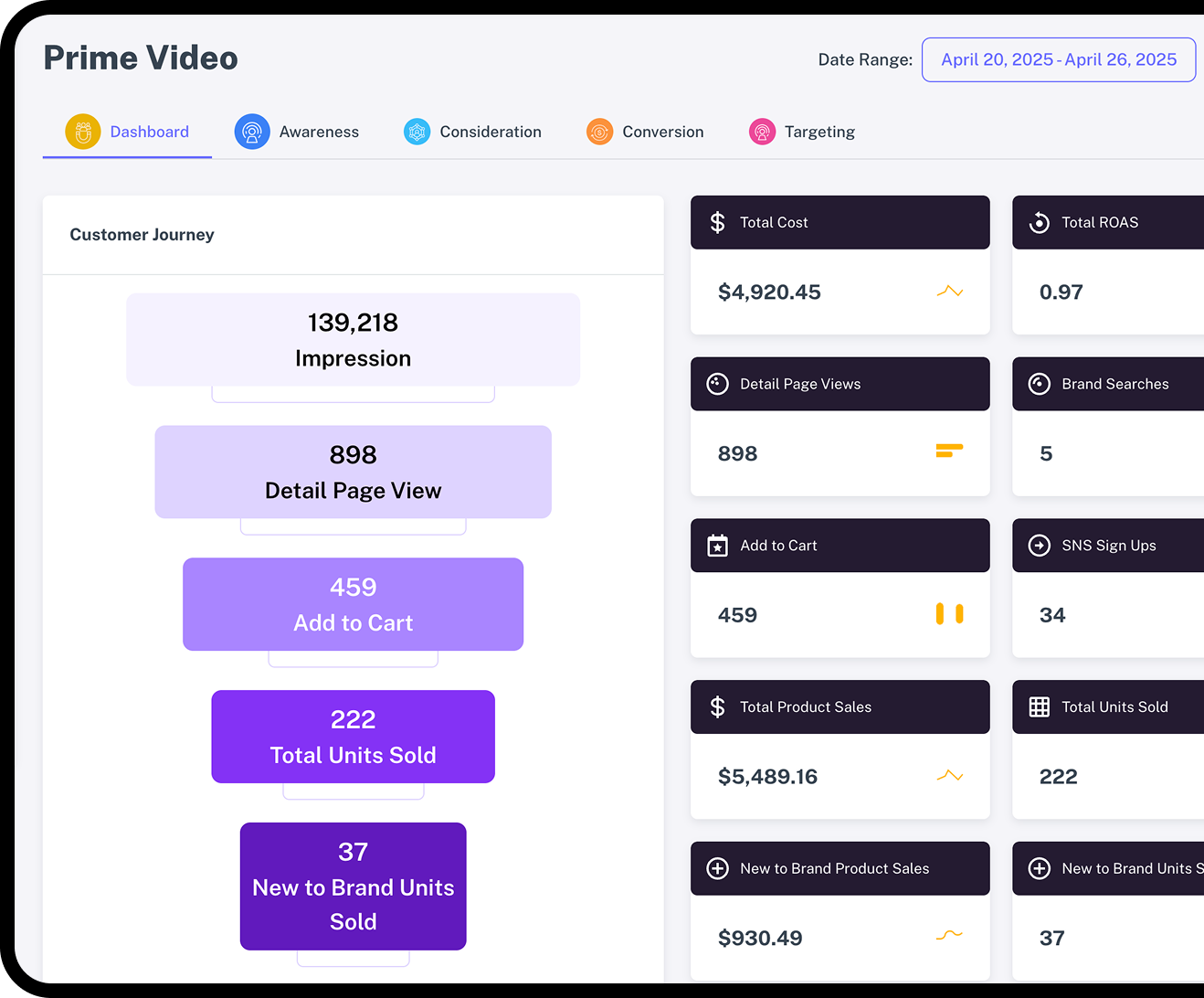Click the Total Product Sales dollar icon
The width and height of the screenshot is (1204, 998).
718,706
